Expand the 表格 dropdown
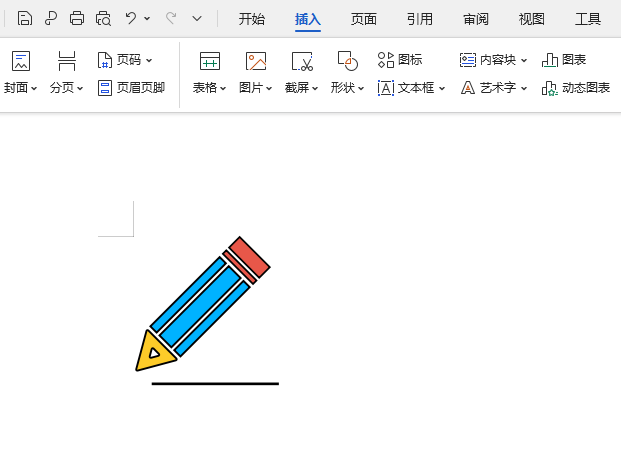621x464 pixels. [223, 88]
